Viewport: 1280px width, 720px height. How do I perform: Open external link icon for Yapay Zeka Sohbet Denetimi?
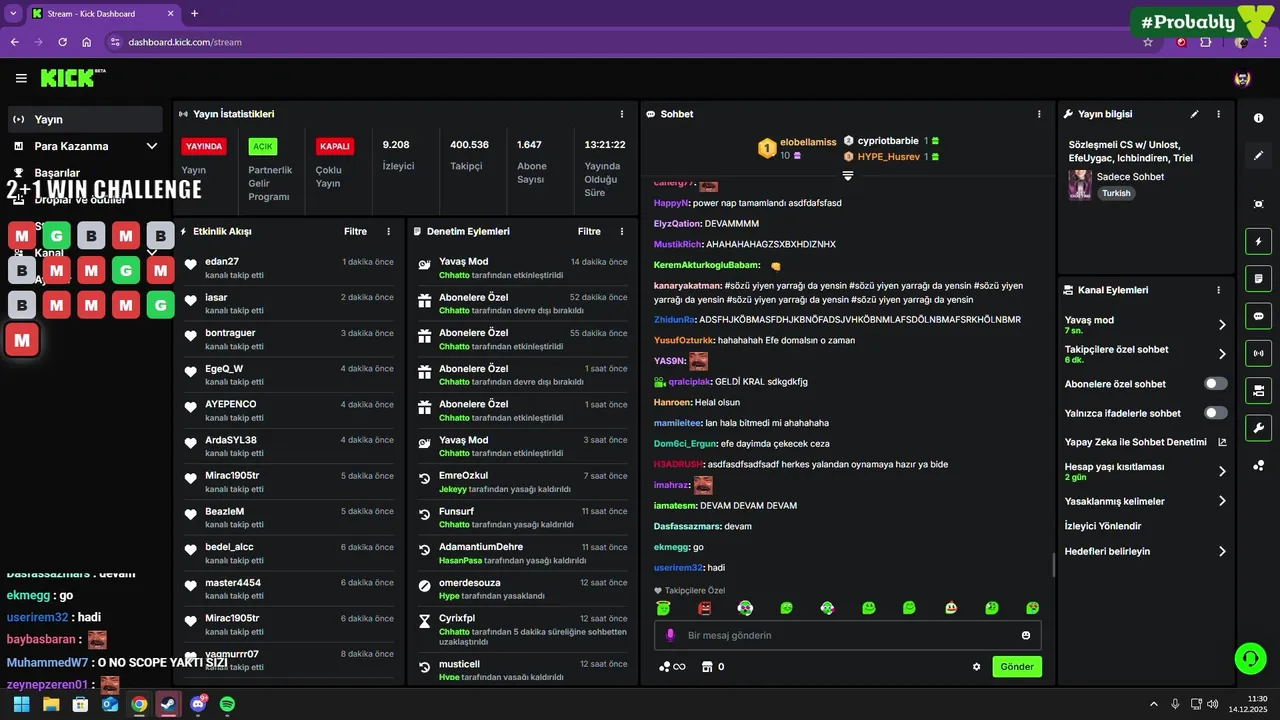point(1222,442)
